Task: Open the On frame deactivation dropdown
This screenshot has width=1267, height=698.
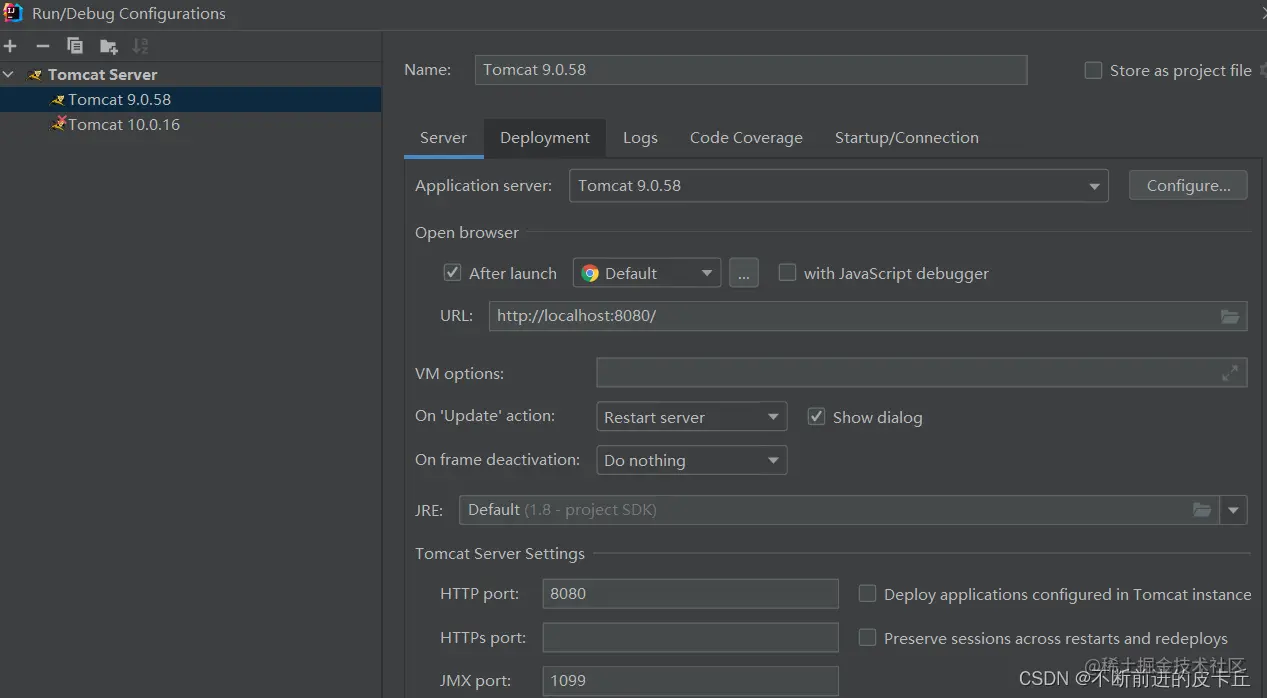Action: click(x=691, y=460)
